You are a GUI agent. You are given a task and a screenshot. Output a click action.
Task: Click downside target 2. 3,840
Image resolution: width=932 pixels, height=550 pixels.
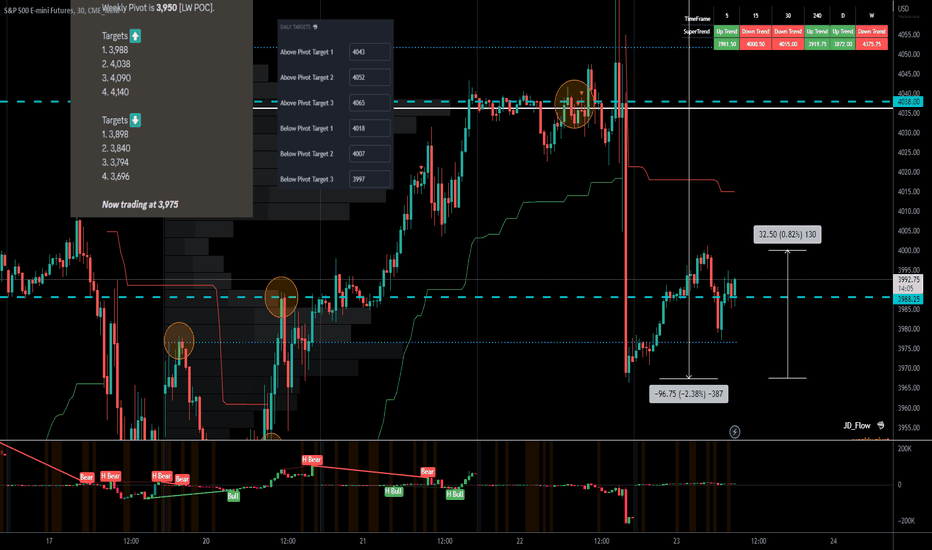coord(116,149)
